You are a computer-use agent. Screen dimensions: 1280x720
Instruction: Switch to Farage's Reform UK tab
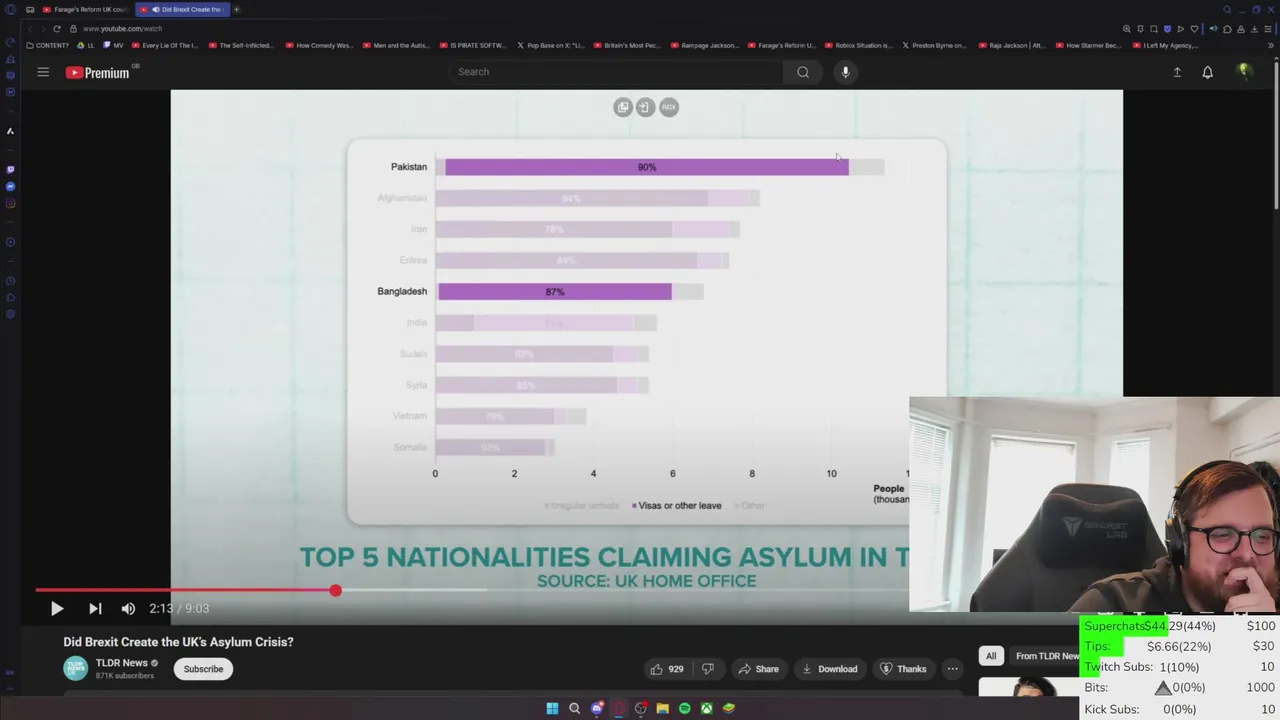[x=84, y=9]
